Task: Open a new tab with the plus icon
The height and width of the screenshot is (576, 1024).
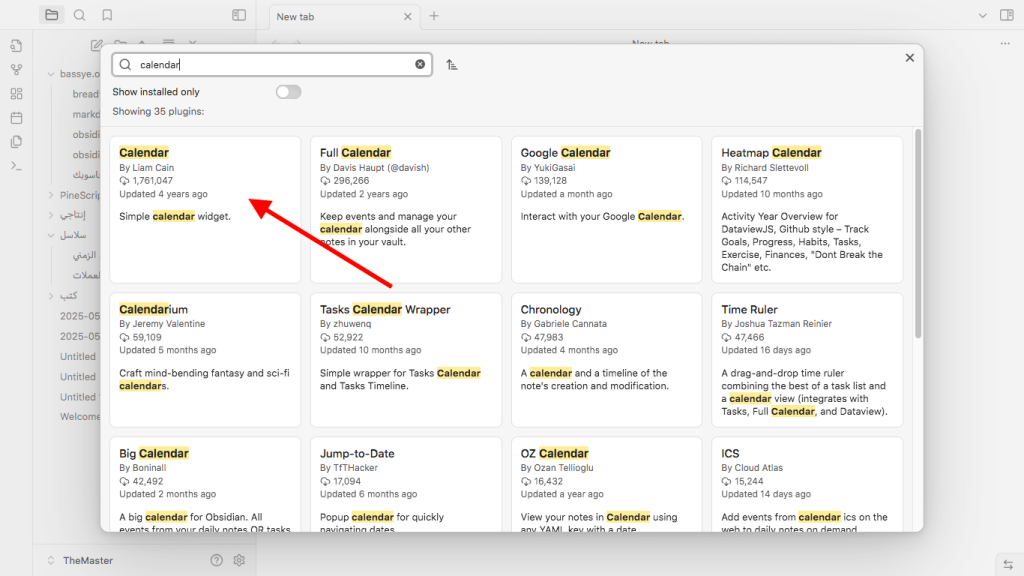Action: (x=434, y=16)
